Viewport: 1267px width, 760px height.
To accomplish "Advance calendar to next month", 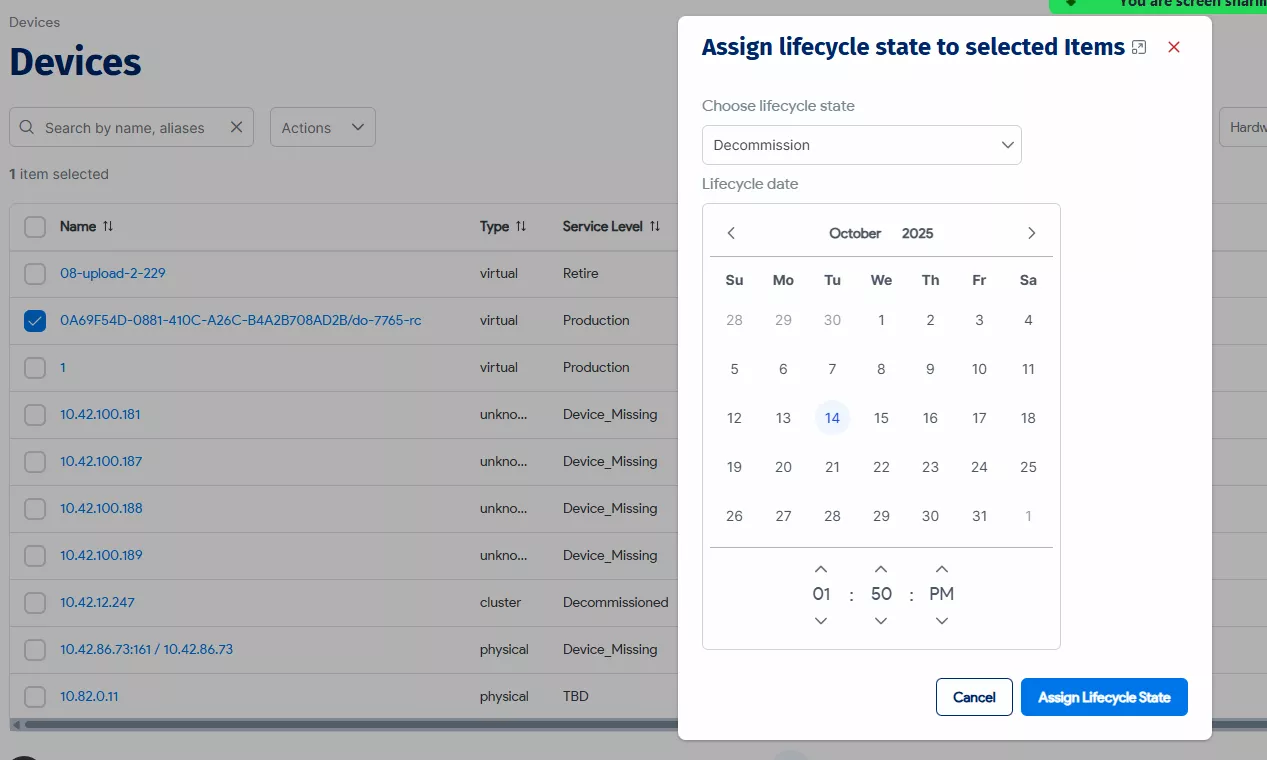I will (1031, 233).
